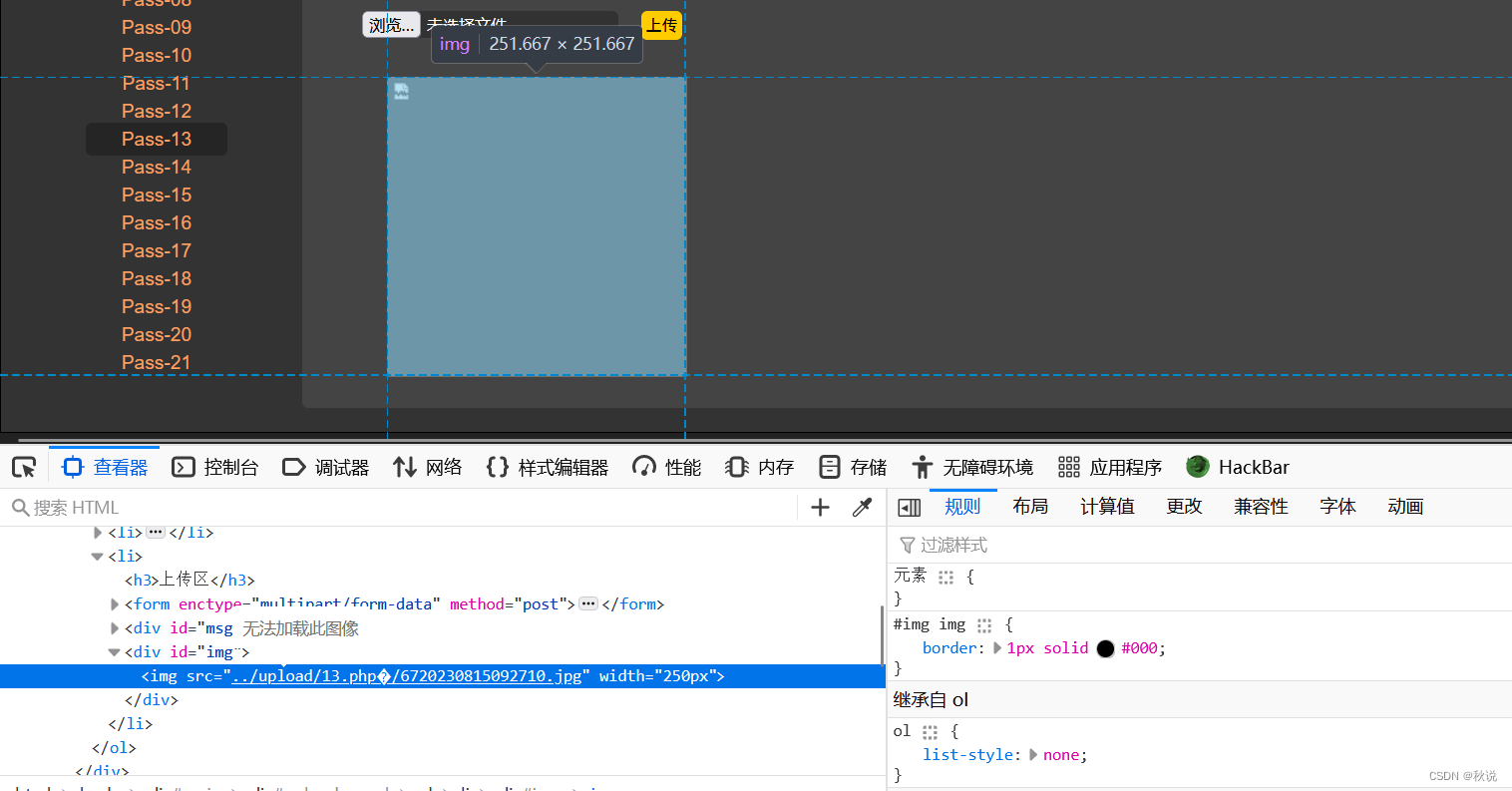Activate the element picker tool

(x=24, y=467)
